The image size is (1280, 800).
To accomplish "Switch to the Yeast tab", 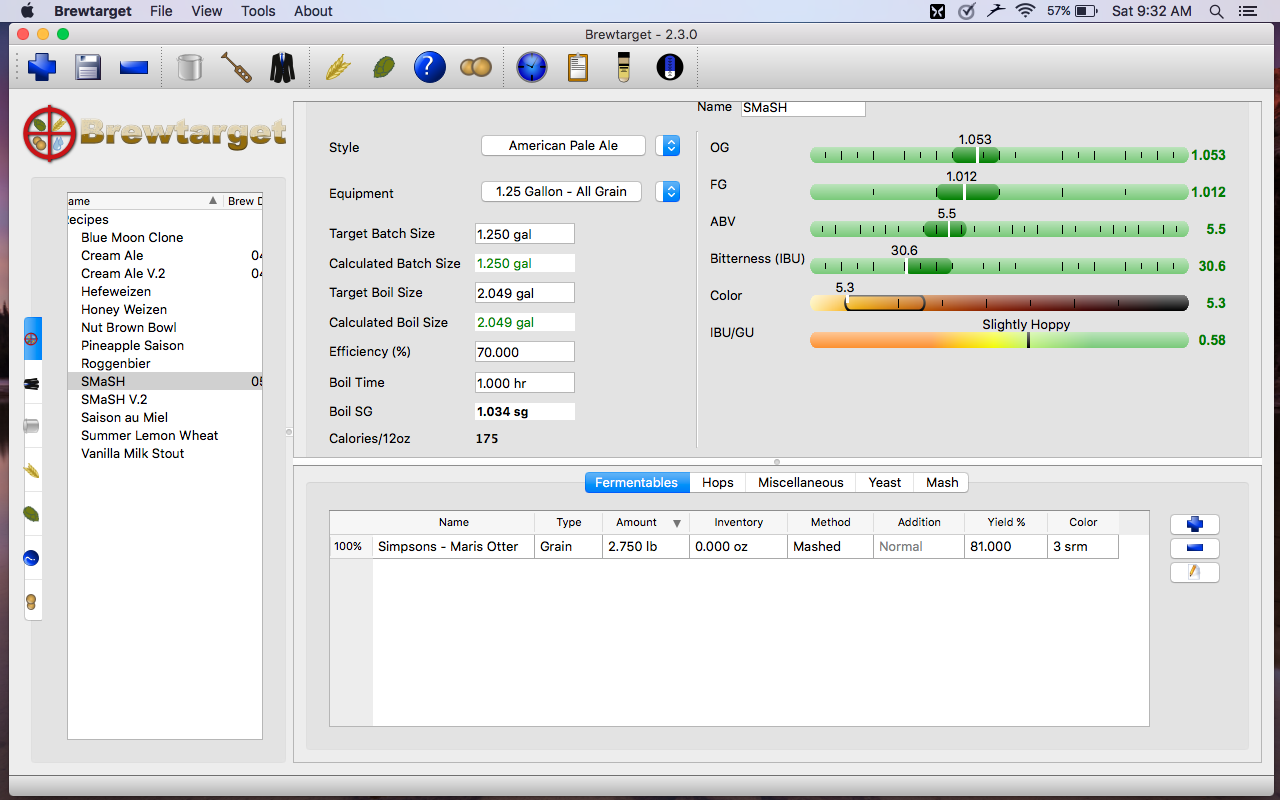I will coord(885,482).
